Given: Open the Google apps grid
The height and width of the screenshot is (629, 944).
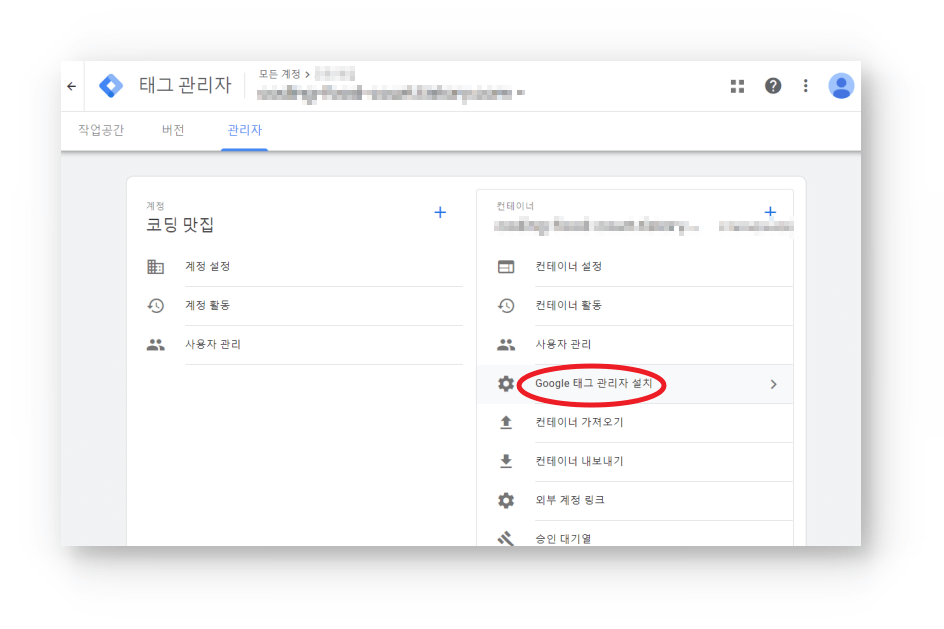Looking at the screenshot, I should 737,86.
